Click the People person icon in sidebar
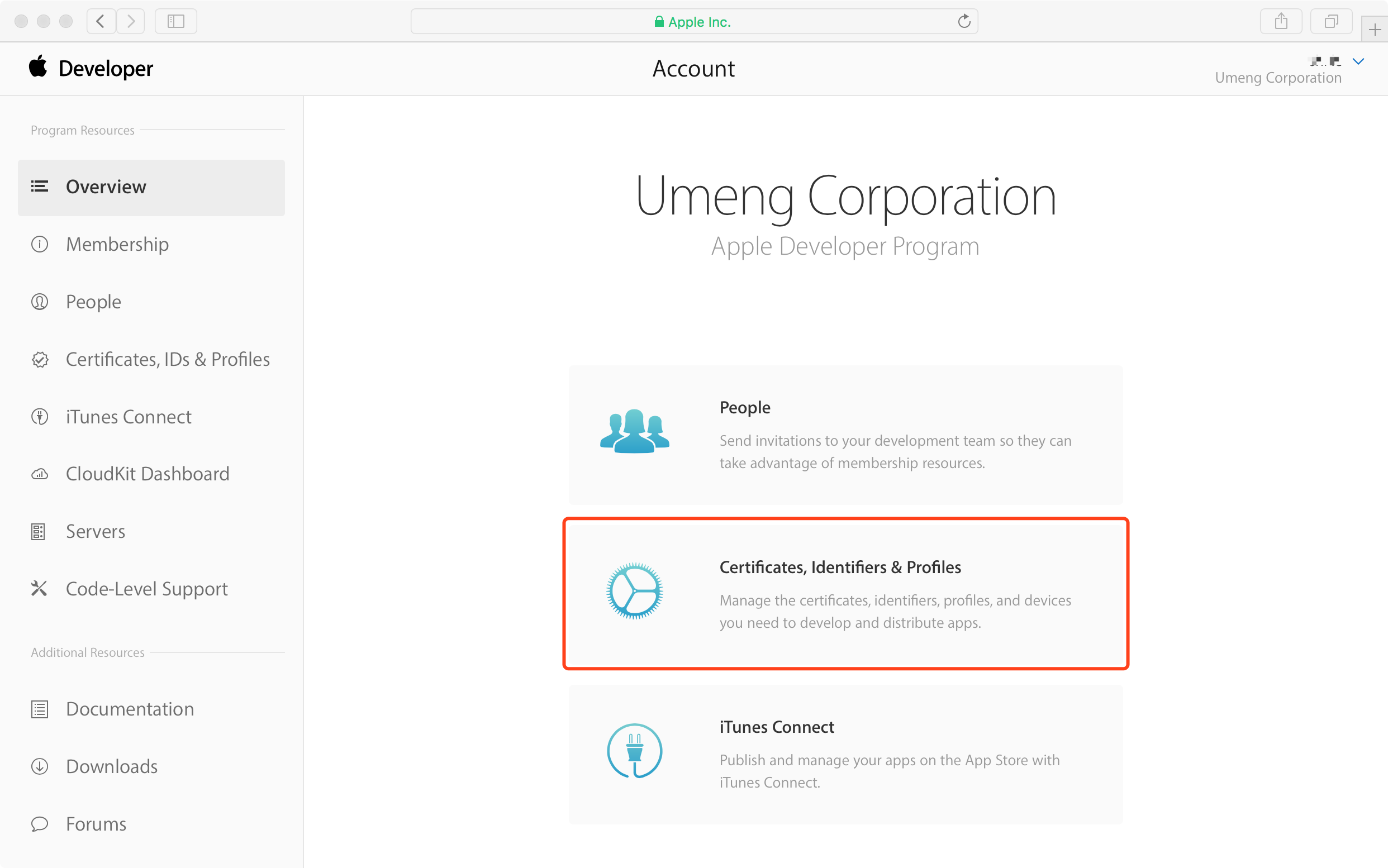The height and width of the screenshot is (868, 1388). (x=39, y=302)
